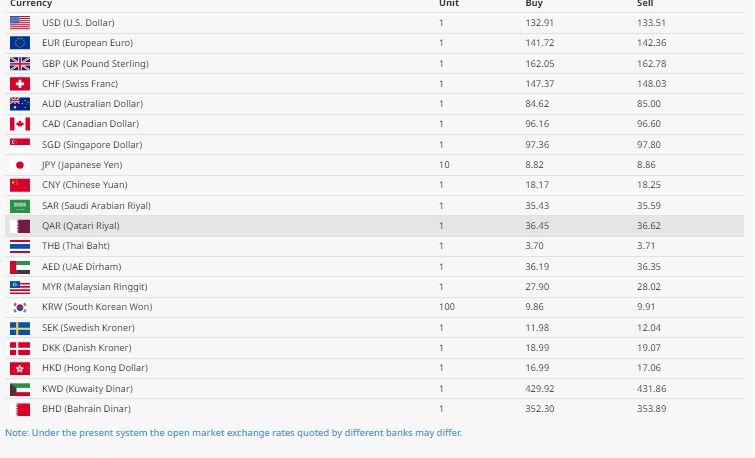Click the Swedish Kroner flag icon
This screenshot has height=458, width=755.
point(20,328)
